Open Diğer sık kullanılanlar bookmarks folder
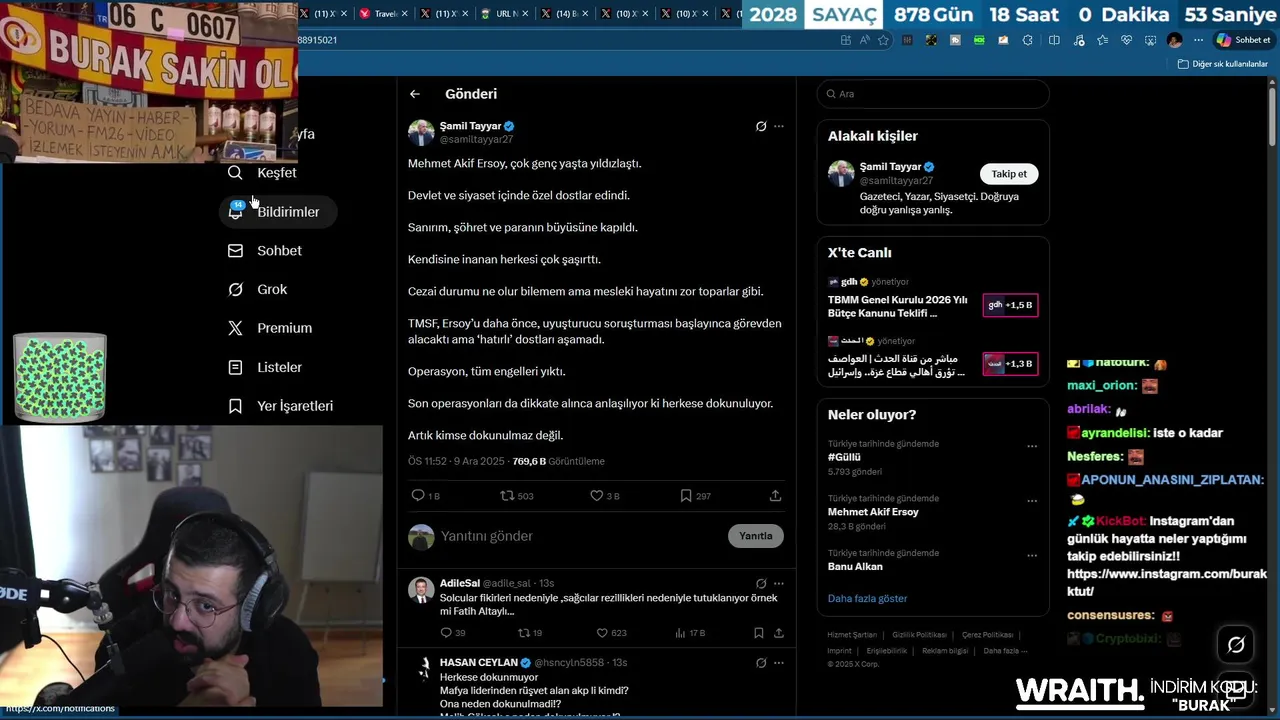Screen dimensions: 1280x720 [x=1222, y=64]
